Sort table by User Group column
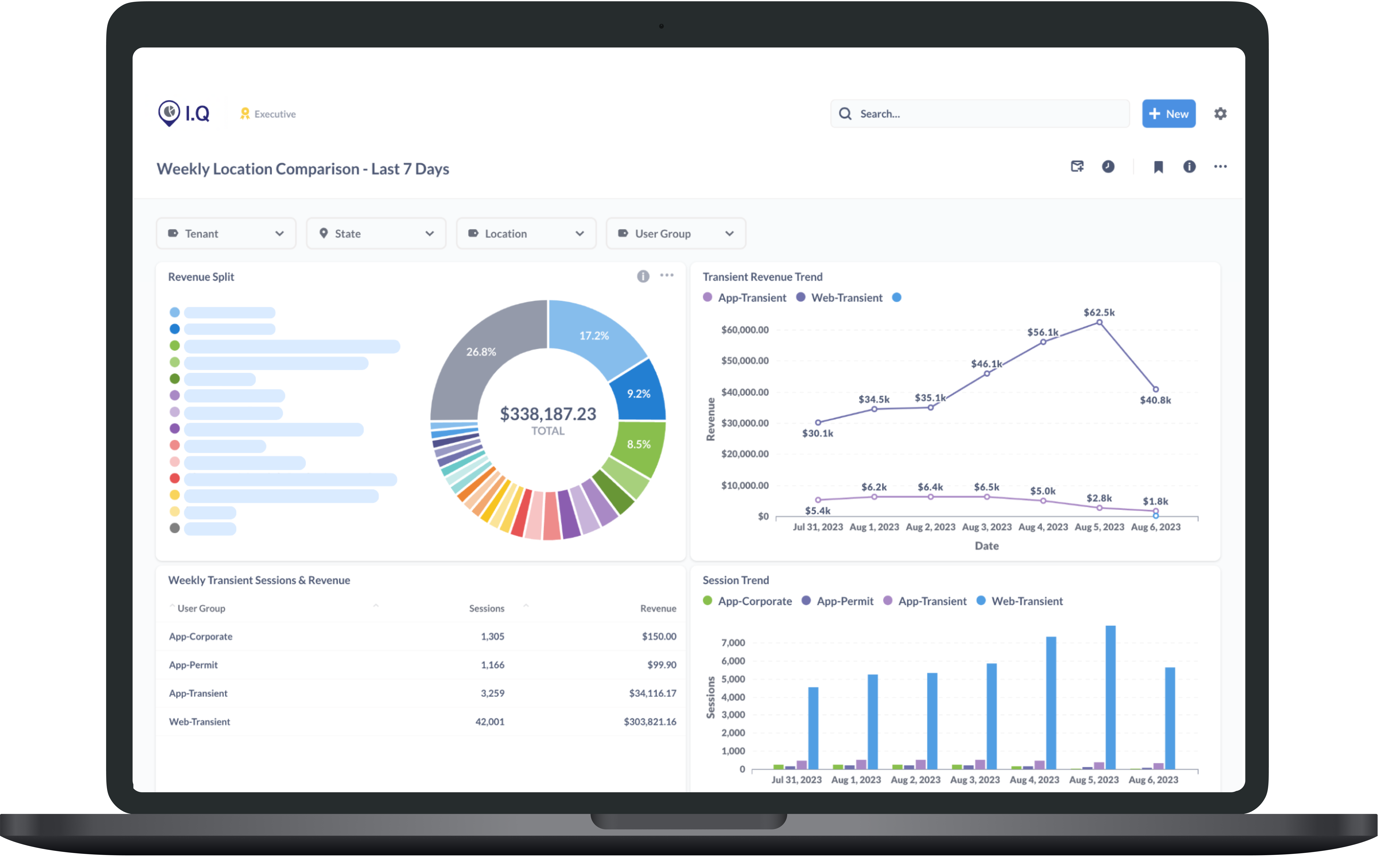Image resolution: width=1378 pixels, height=868 pixels. [201, 608]
